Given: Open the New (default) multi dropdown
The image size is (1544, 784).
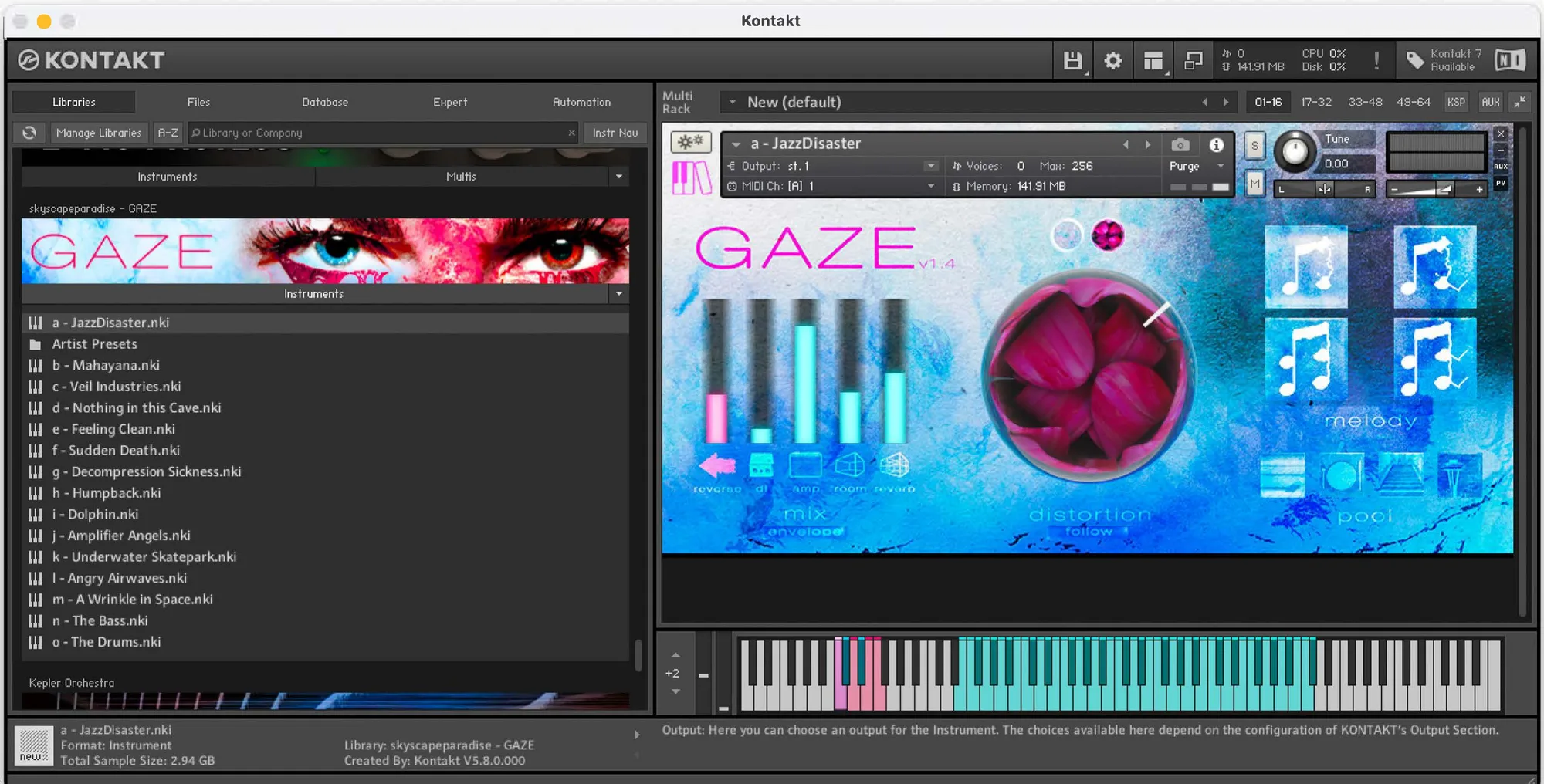Looking at the screenshot, I should point(732,102).
